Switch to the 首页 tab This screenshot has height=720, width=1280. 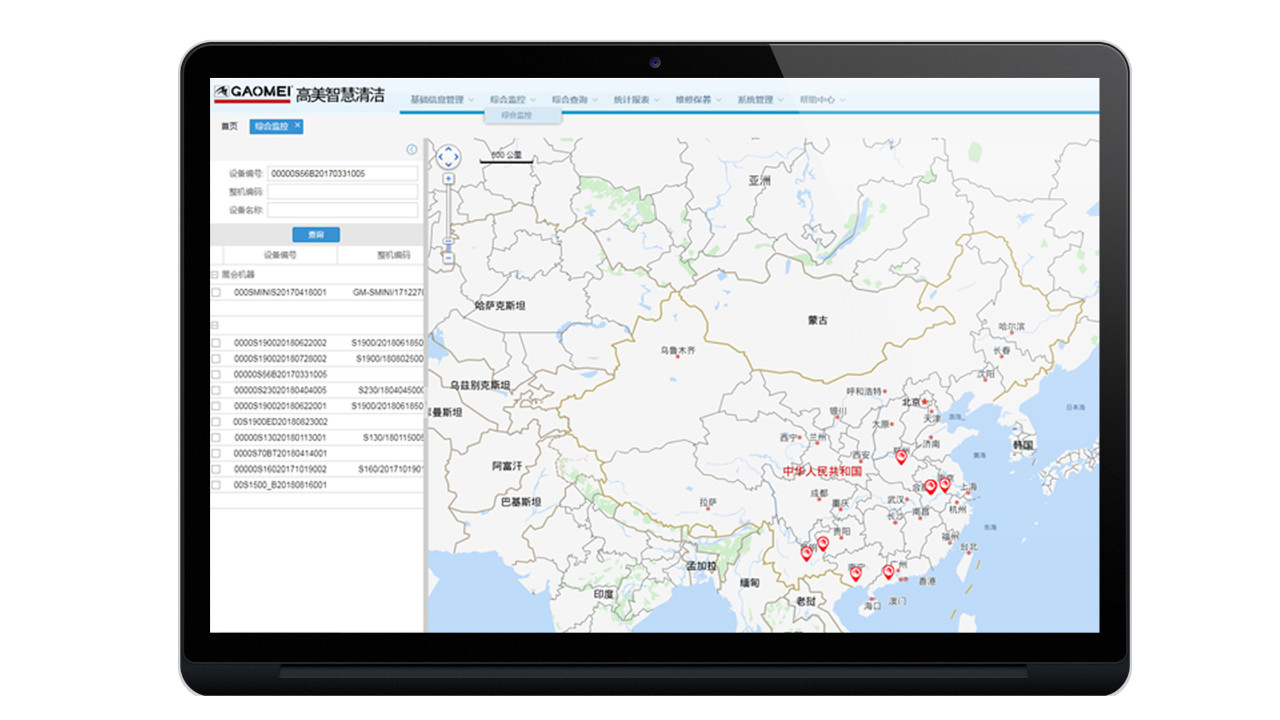230,126
